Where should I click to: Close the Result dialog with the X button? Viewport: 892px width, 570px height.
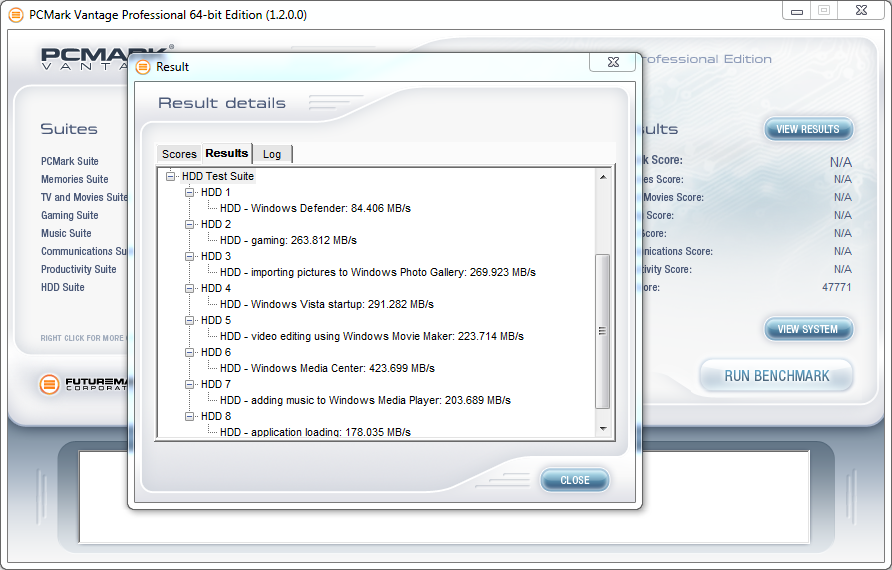(611, 63)
